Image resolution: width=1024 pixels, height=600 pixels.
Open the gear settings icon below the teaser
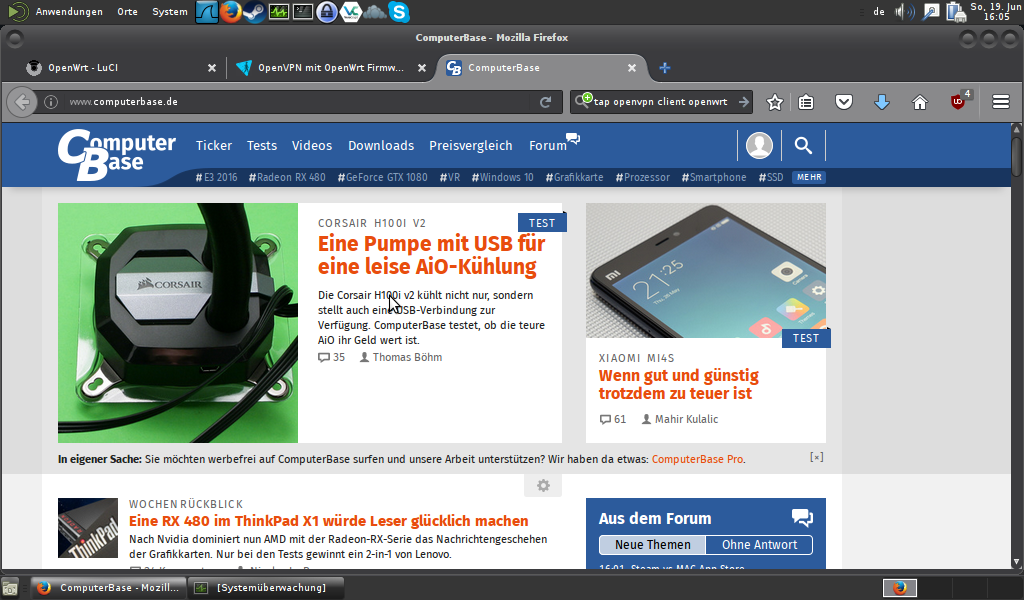[x=543, y=485]
